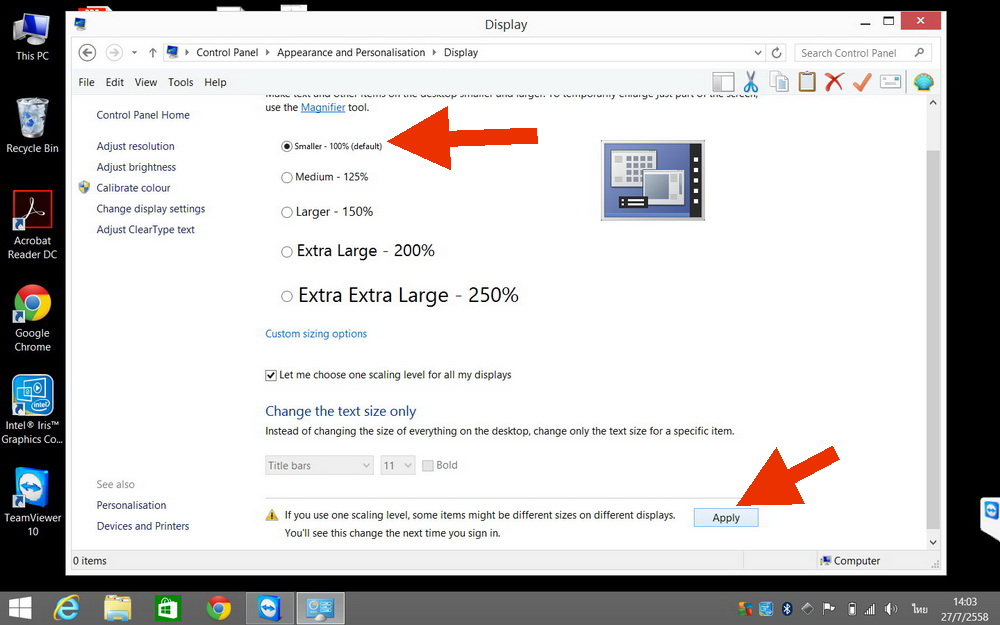The image size is (1000, 625).
Task: Open Classic Shell settings via shell icon
Action: pyautogui.click(x=923, y=82)
